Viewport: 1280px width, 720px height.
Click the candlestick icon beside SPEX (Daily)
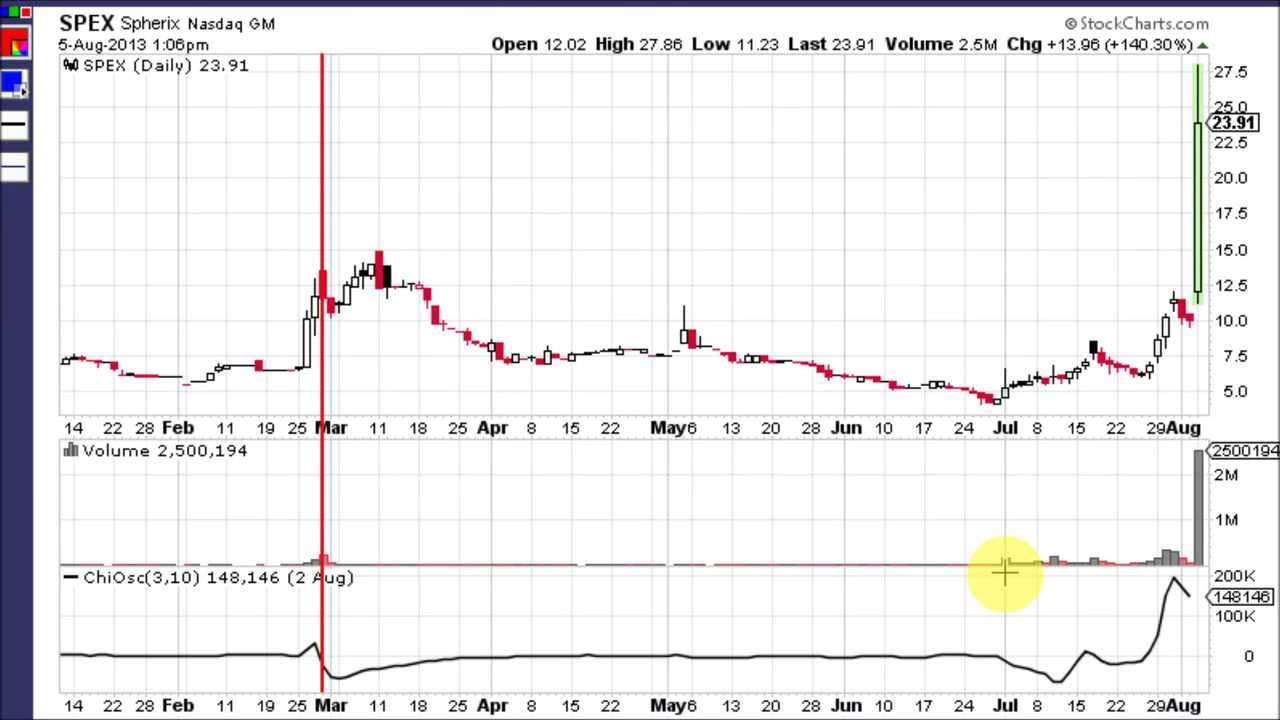click(x=70, y=65)
